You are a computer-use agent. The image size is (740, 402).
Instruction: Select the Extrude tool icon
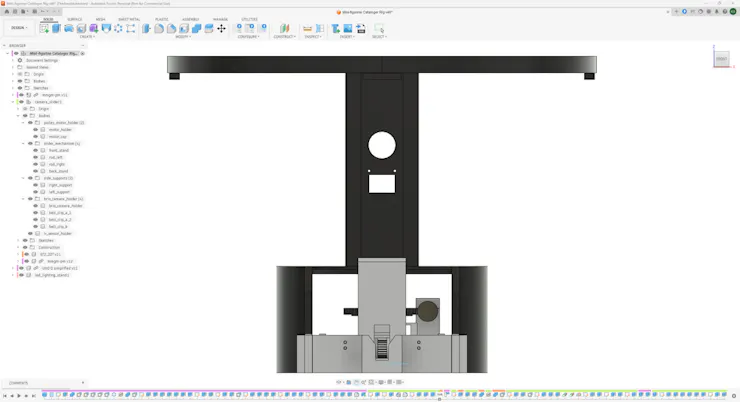tap(57, 29)
